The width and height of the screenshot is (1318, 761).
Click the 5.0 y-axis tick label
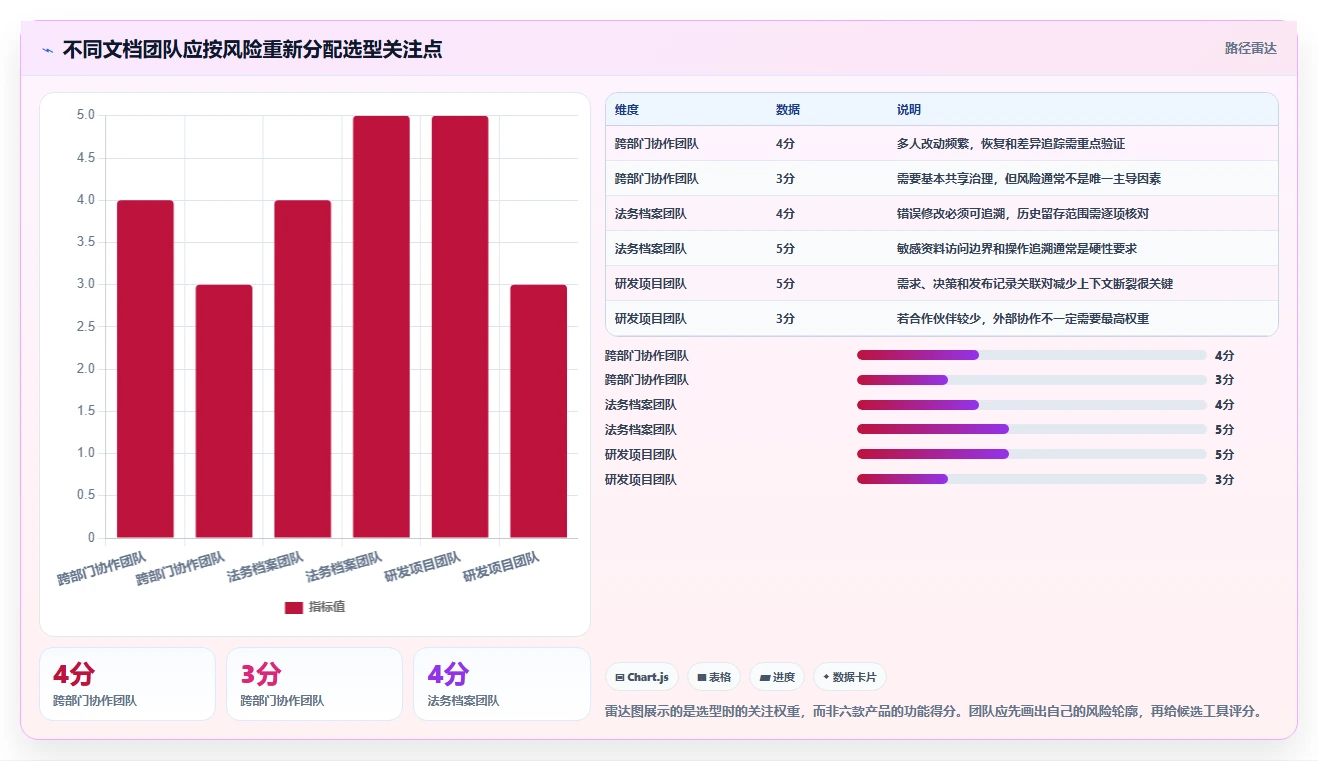tap(86, 116)
